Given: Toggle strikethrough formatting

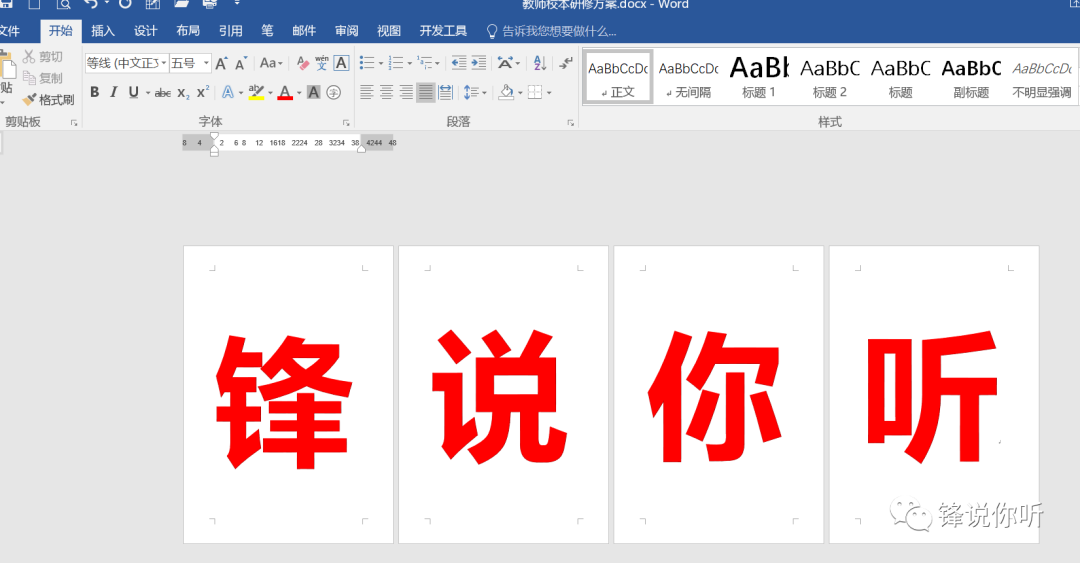Looking at the screenshot, I should 163,92.
